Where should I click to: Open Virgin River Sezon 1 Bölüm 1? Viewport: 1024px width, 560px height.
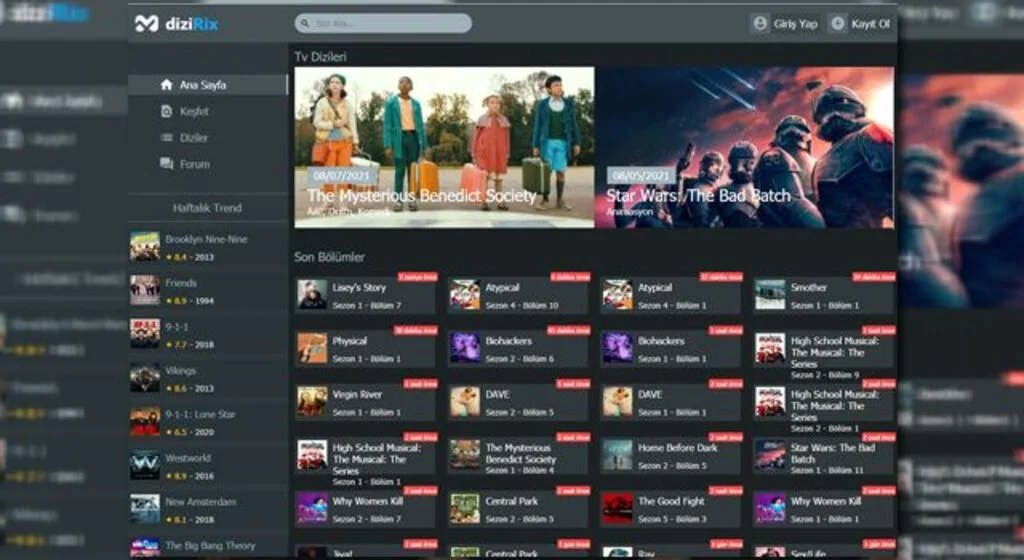[x=366, y=402]
